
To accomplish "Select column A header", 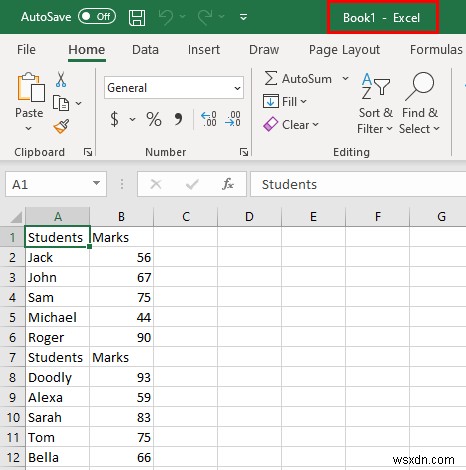I will pos(58,217).
